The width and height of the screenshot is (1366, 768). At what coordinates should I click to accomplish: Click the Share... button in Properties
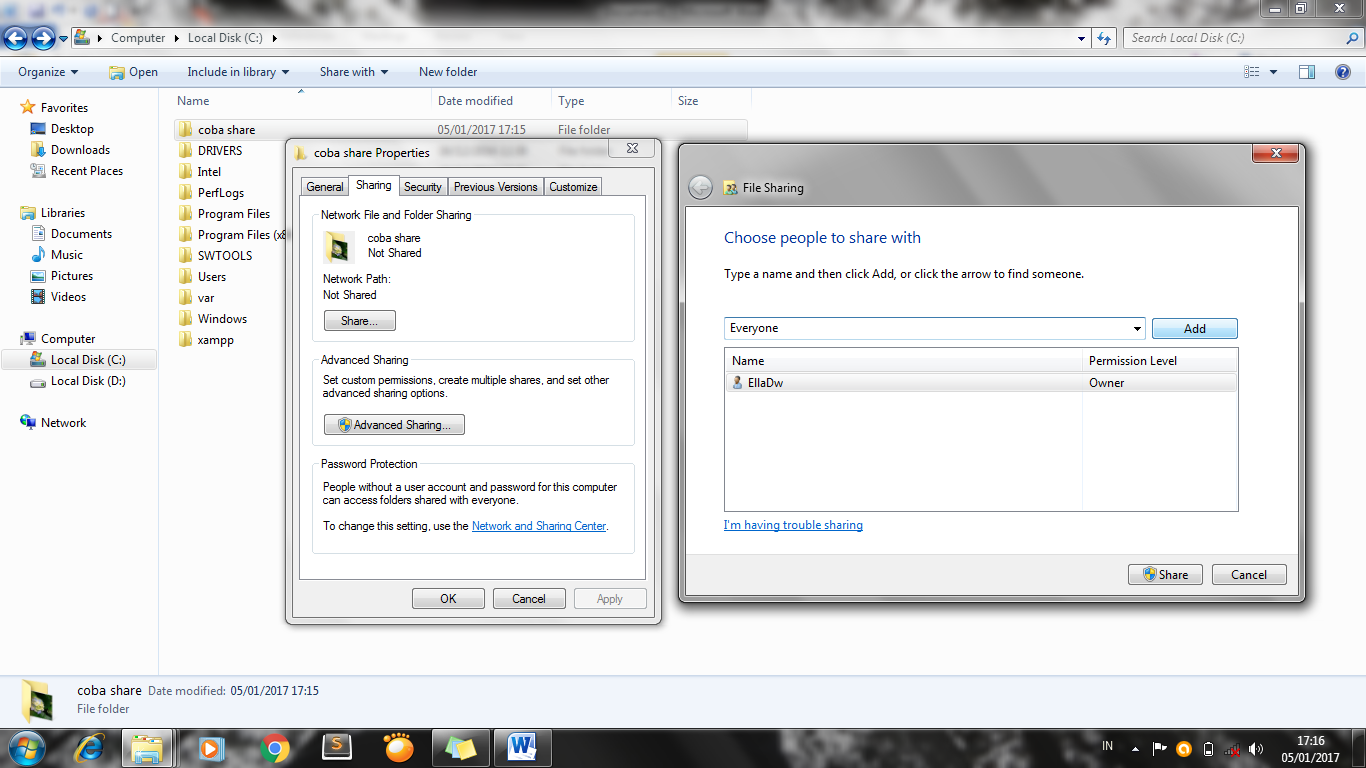(x=360, y=321)
